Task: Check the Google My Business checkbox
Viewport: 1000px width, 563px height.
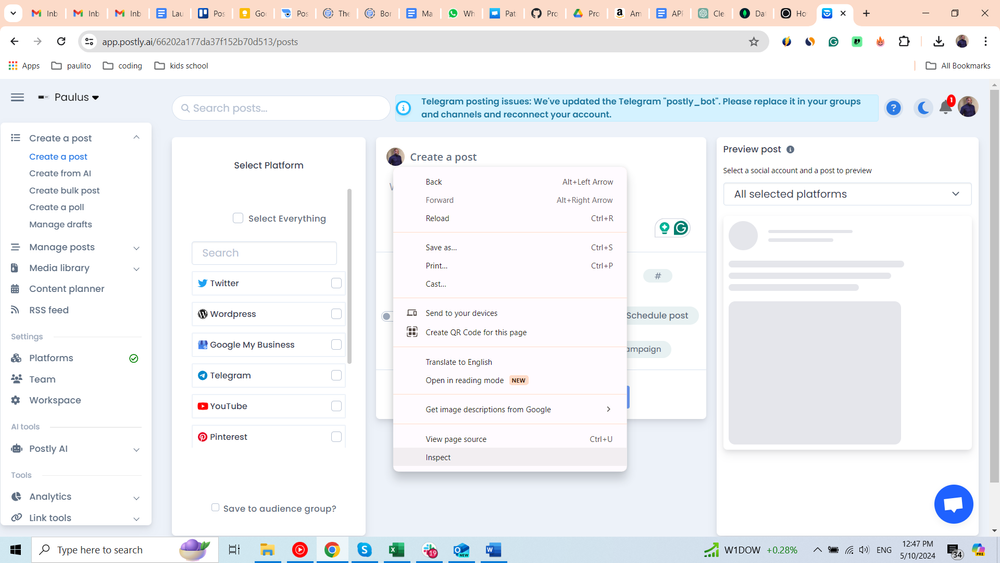Action: [336, 344]
